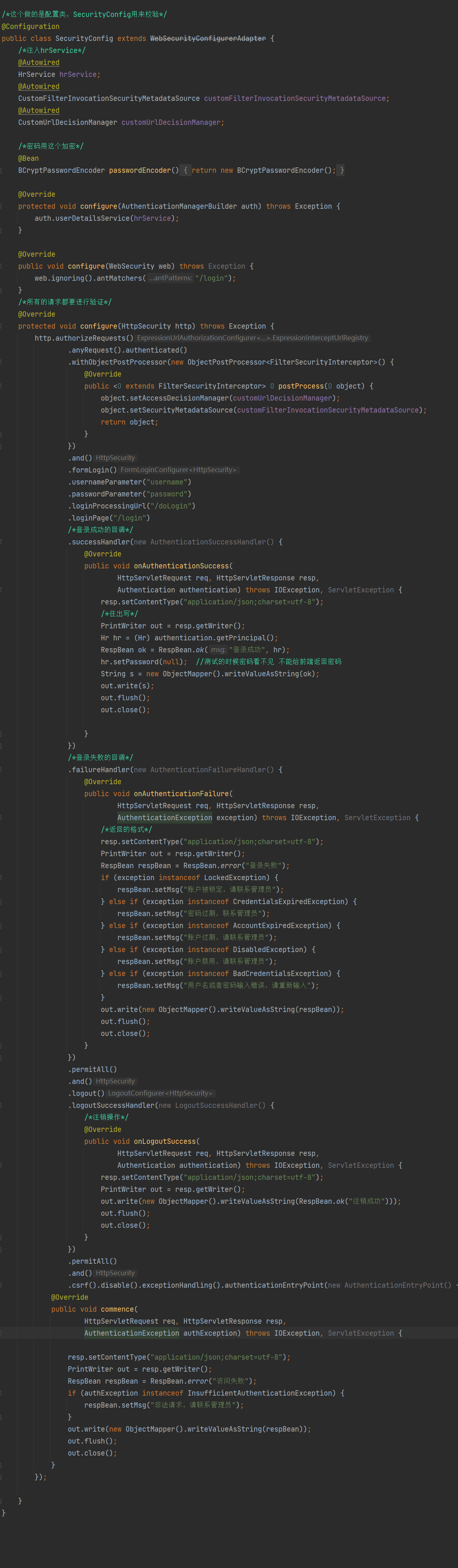
Task: Select onAuthenticationSuccess method name
Action: point(181,566)
